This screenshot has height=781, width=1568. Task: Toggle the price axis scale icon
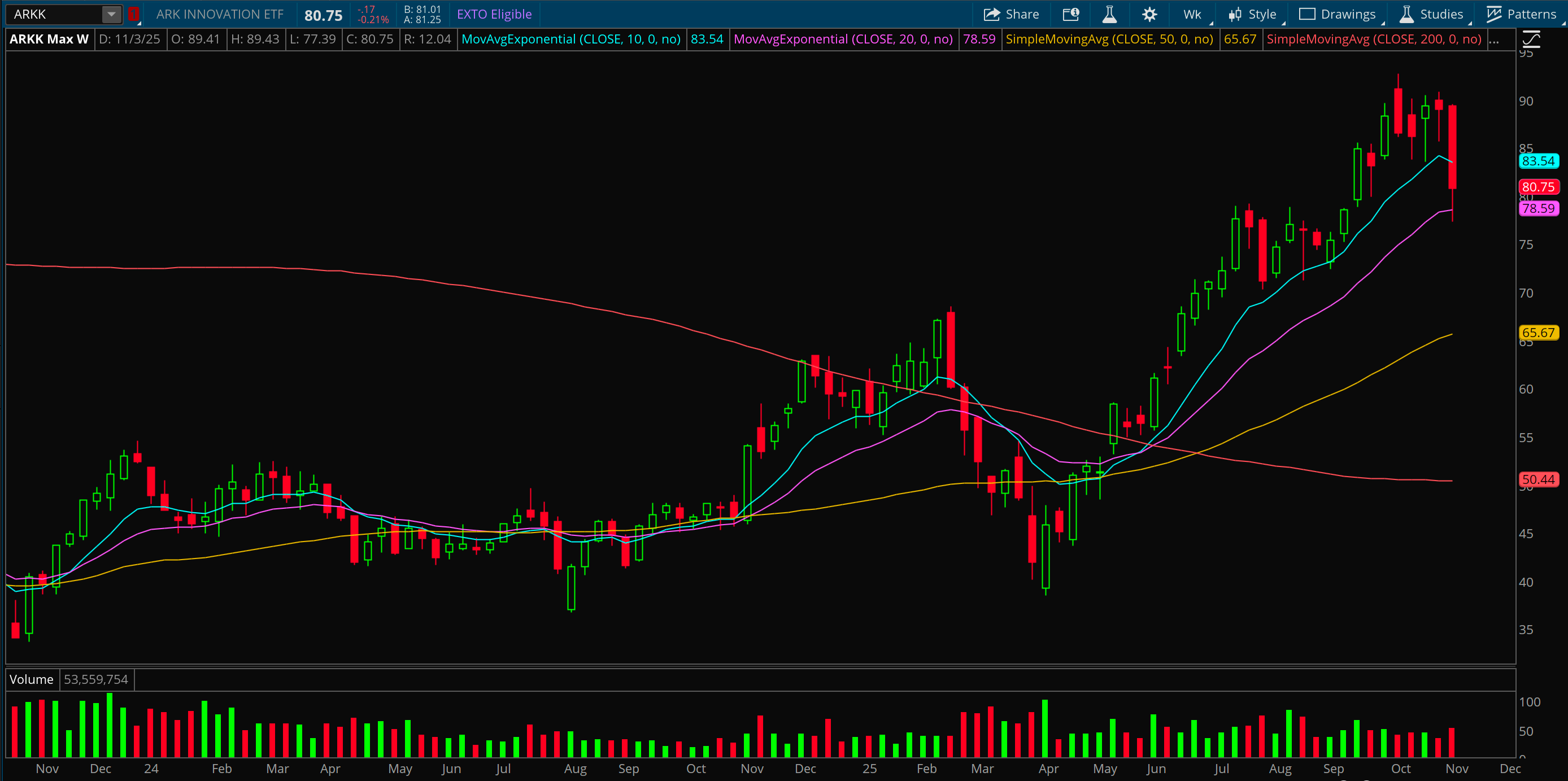click(x=1531, y=40)
